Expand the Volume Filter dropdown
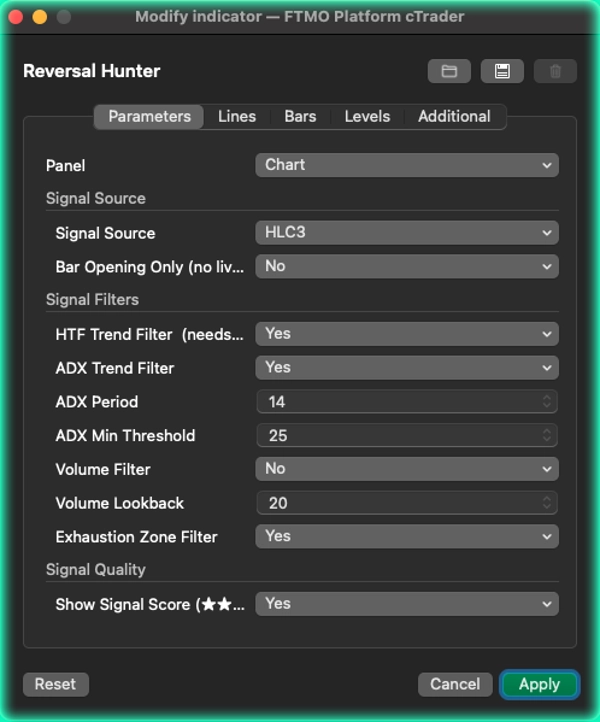 (x=407, y=469)
